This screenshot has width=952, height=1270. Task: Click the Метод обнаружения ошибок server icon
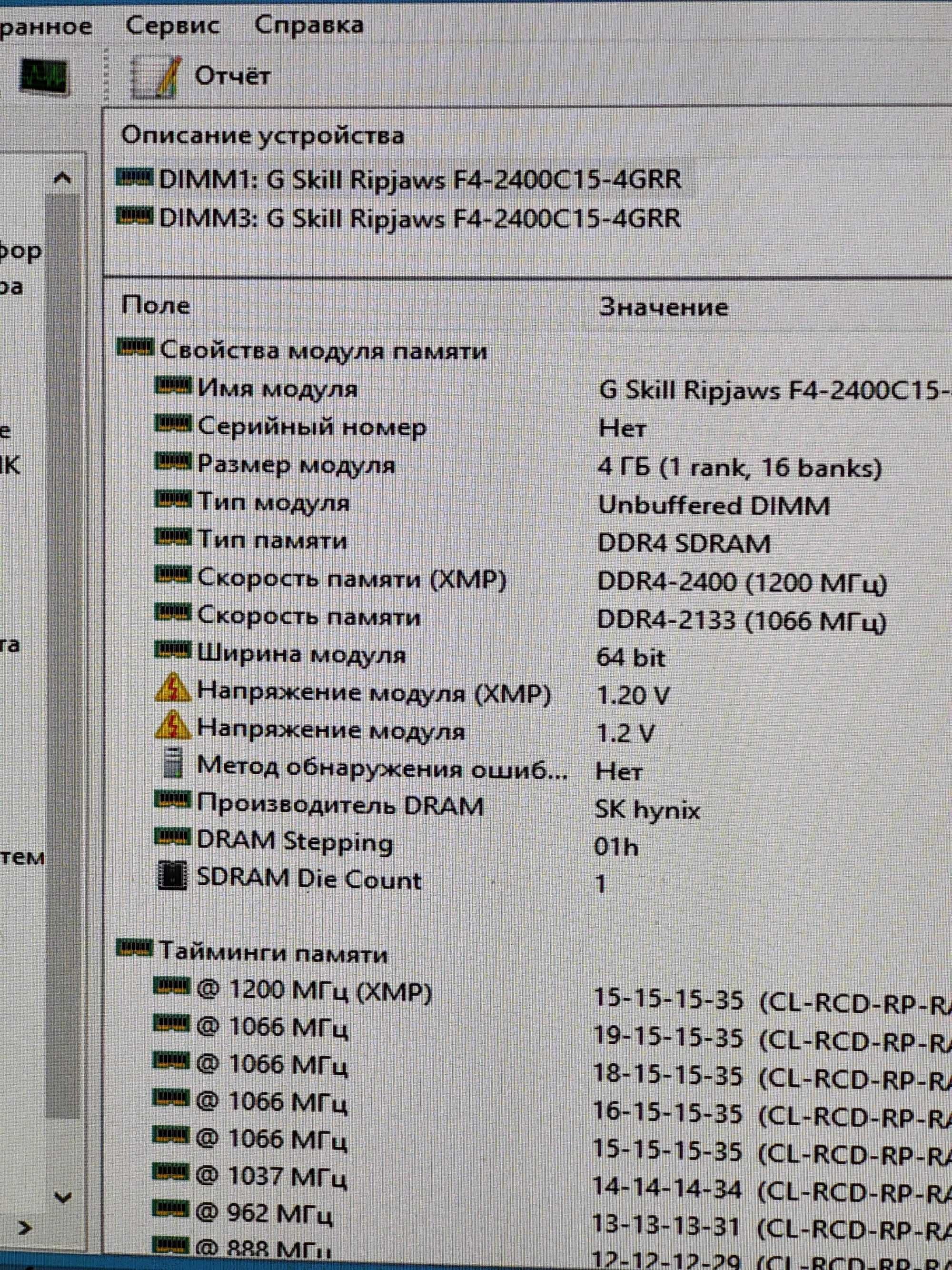click(x=173, y=763)
